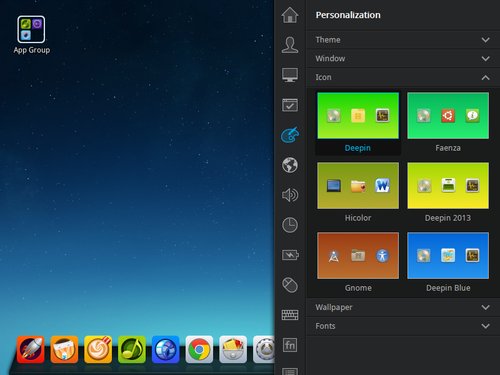Open the file box dock icon

click(x=233, y=349)
